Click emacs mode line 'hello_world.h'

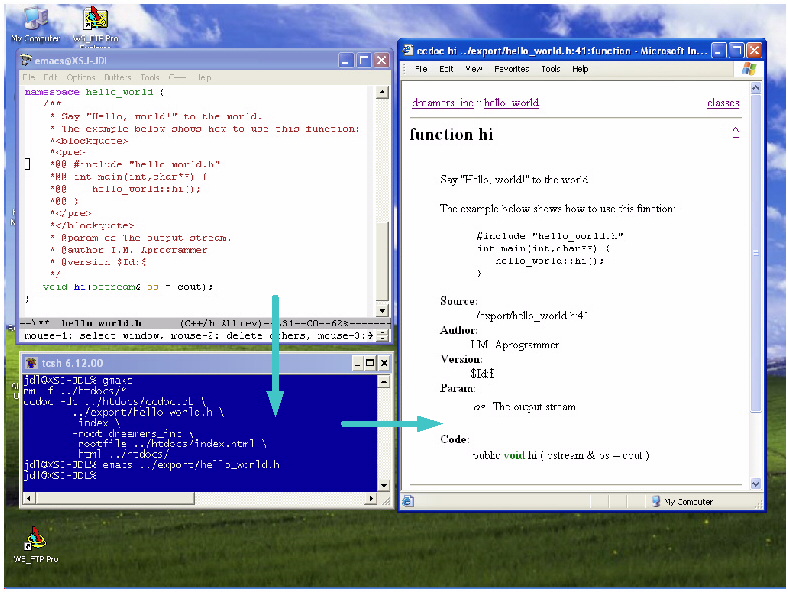pyautogui.click(x=102, y=323)
